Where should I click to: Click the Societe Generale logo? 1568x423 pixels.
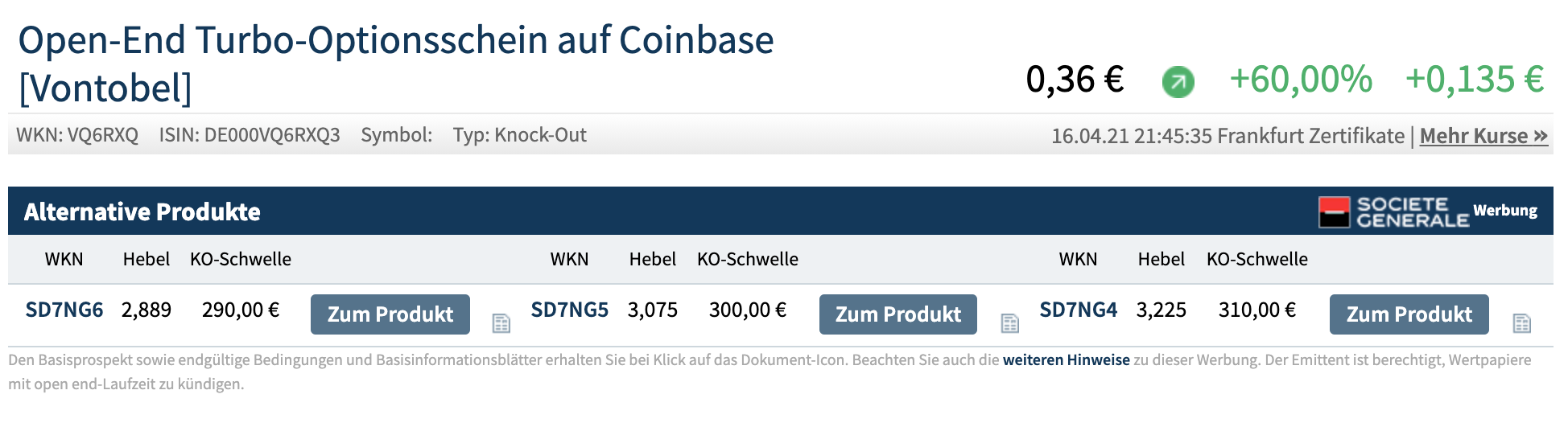[1393, 212]
